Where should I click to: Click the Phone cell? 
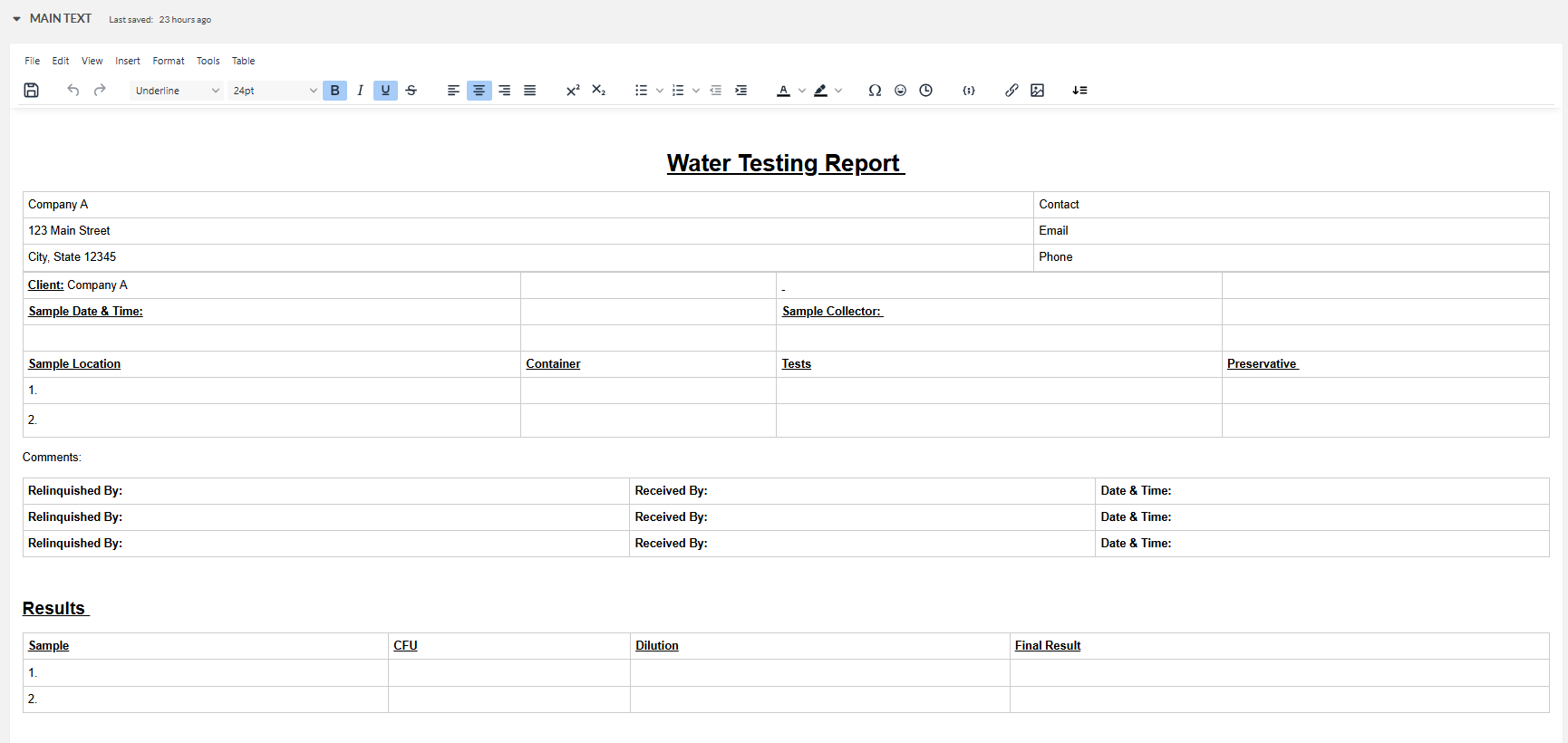point(1291,257)
